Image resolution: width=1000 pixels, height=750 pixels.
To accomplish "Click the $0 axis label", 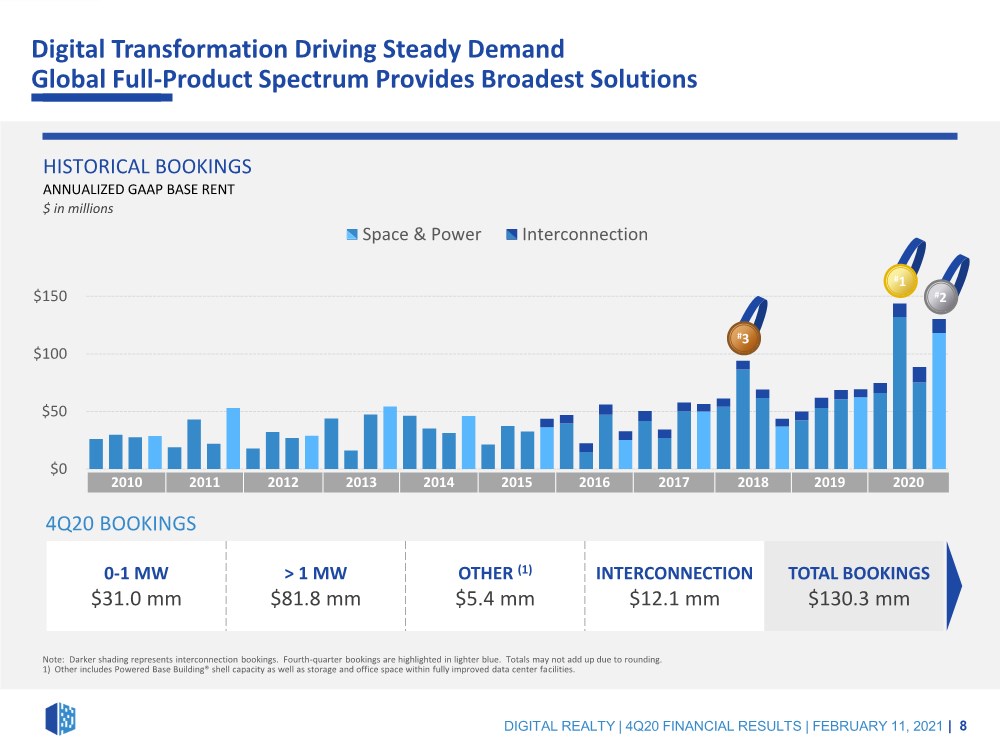I will click(58, 469).
